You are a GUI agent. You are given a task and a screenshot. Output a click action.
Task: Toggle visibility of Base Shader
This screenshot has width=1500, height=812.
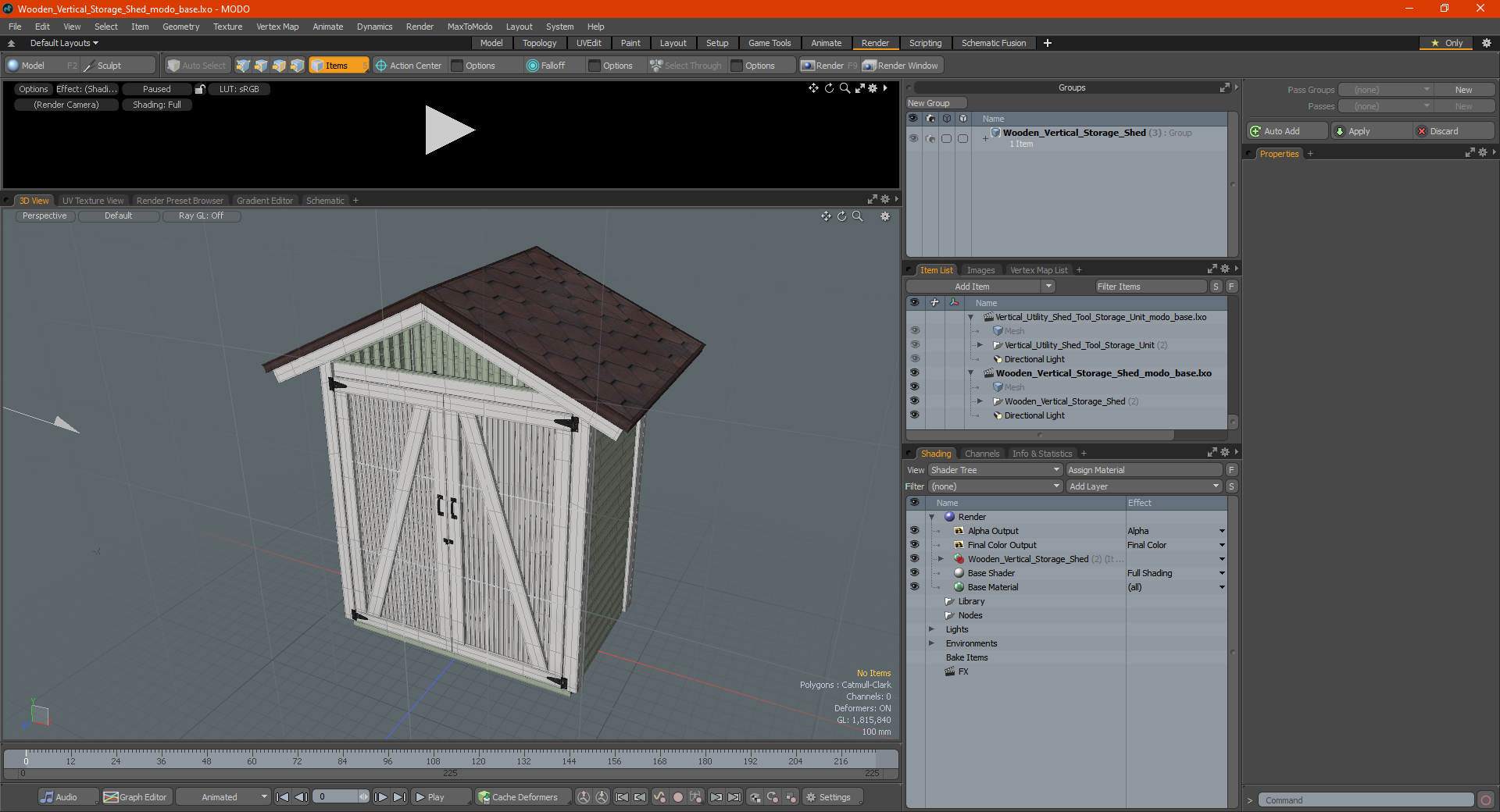pos(914,573)
